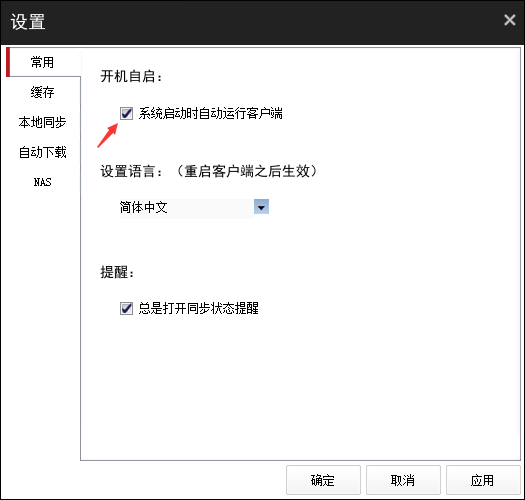Click the red arrow annotation

pos(108,135)
